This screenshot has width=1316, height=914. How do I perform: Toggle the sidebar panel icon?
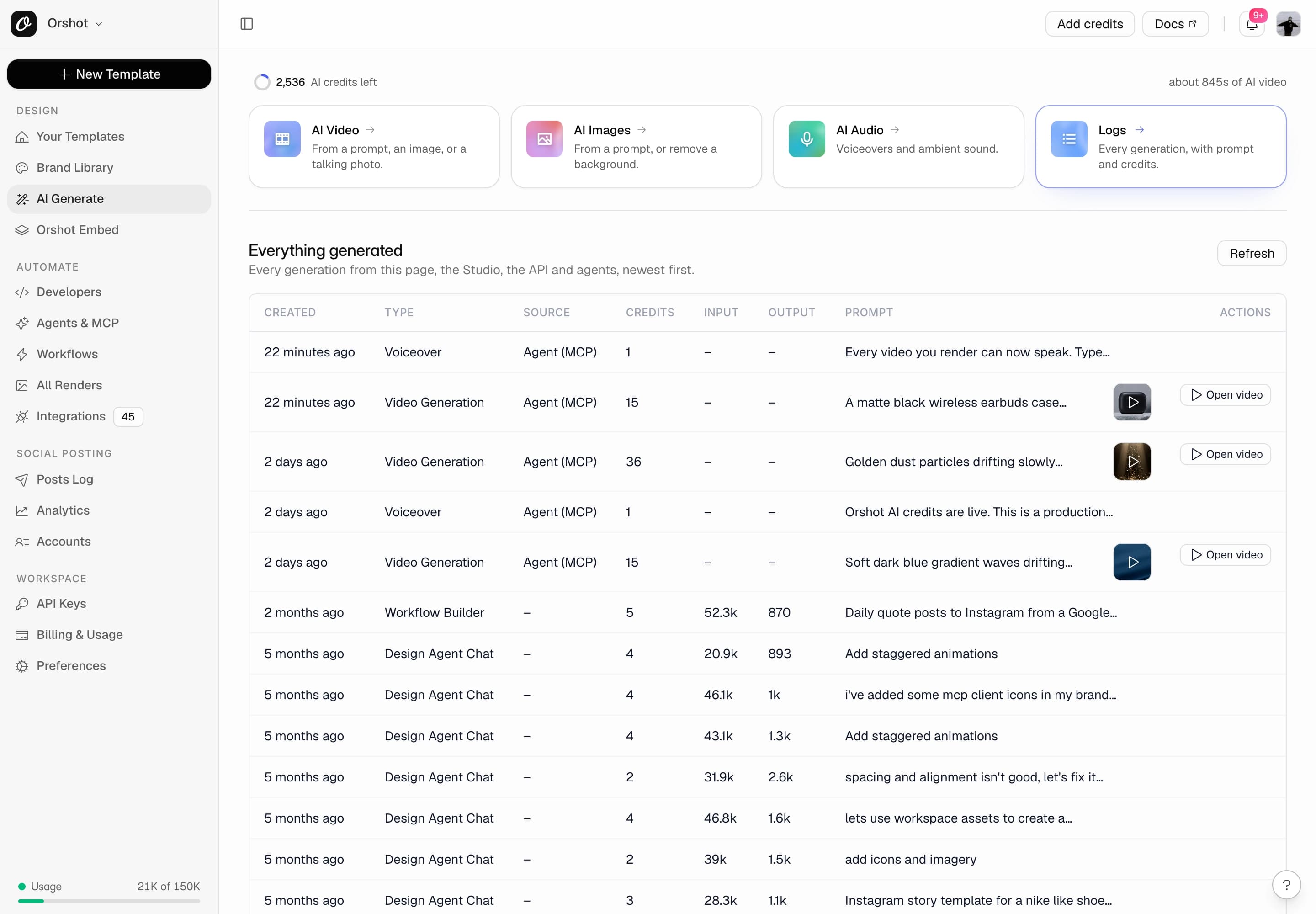(x=247, y=23)
